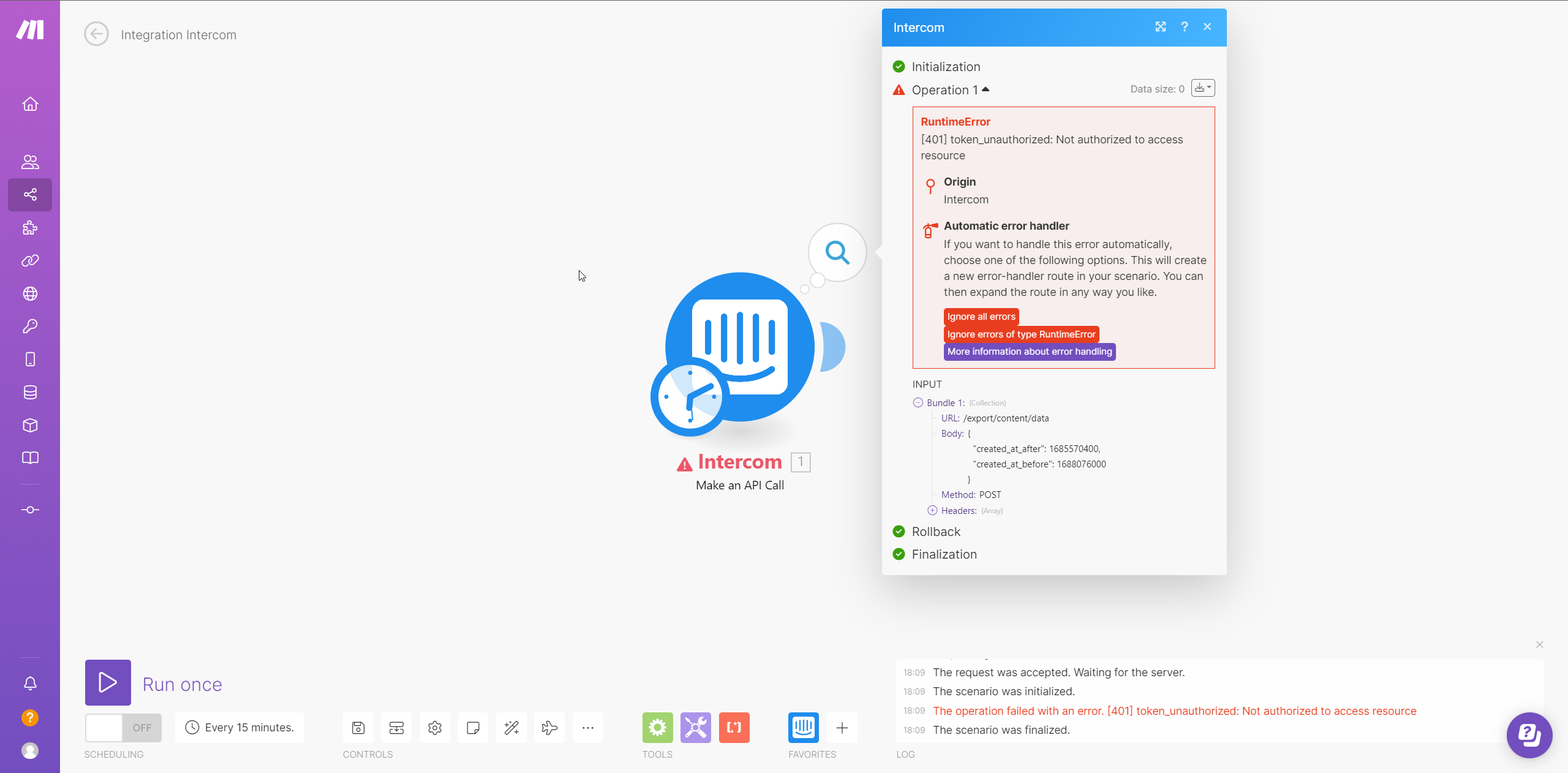
Task: Open Scenario settings gear icon
Action: pyautogui.click(x=435, y=728)
